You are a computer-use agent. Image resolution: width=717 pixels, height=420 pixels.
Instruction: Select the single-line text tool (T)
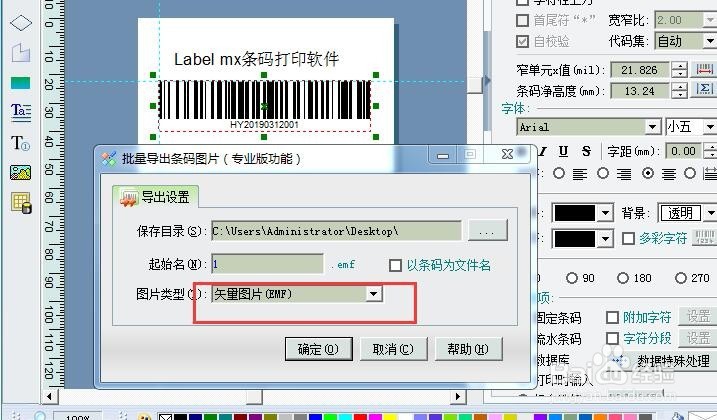point(21,143)
